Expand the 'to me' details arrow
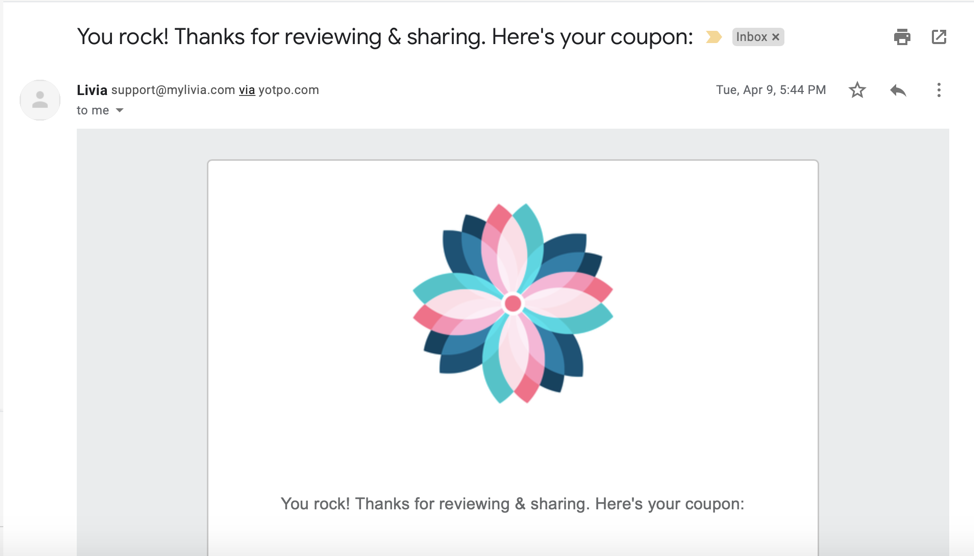974x556 pixels. pyautogui.click(x=120, y=111)
